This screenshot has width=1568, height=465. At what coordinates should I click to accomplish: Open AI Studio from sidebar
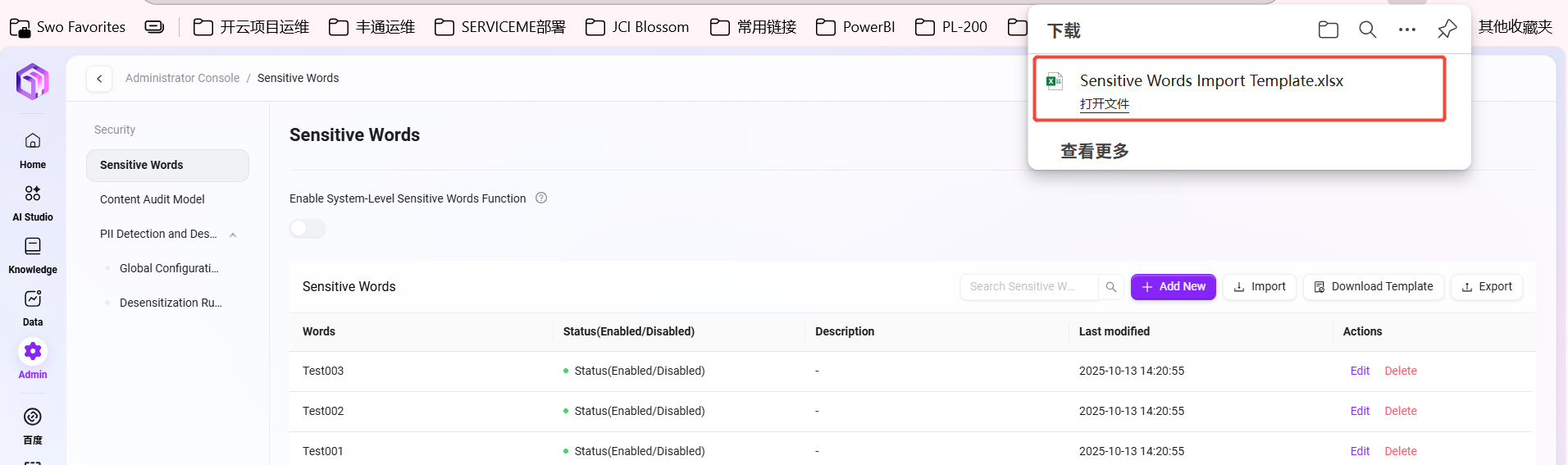(33, 194)
